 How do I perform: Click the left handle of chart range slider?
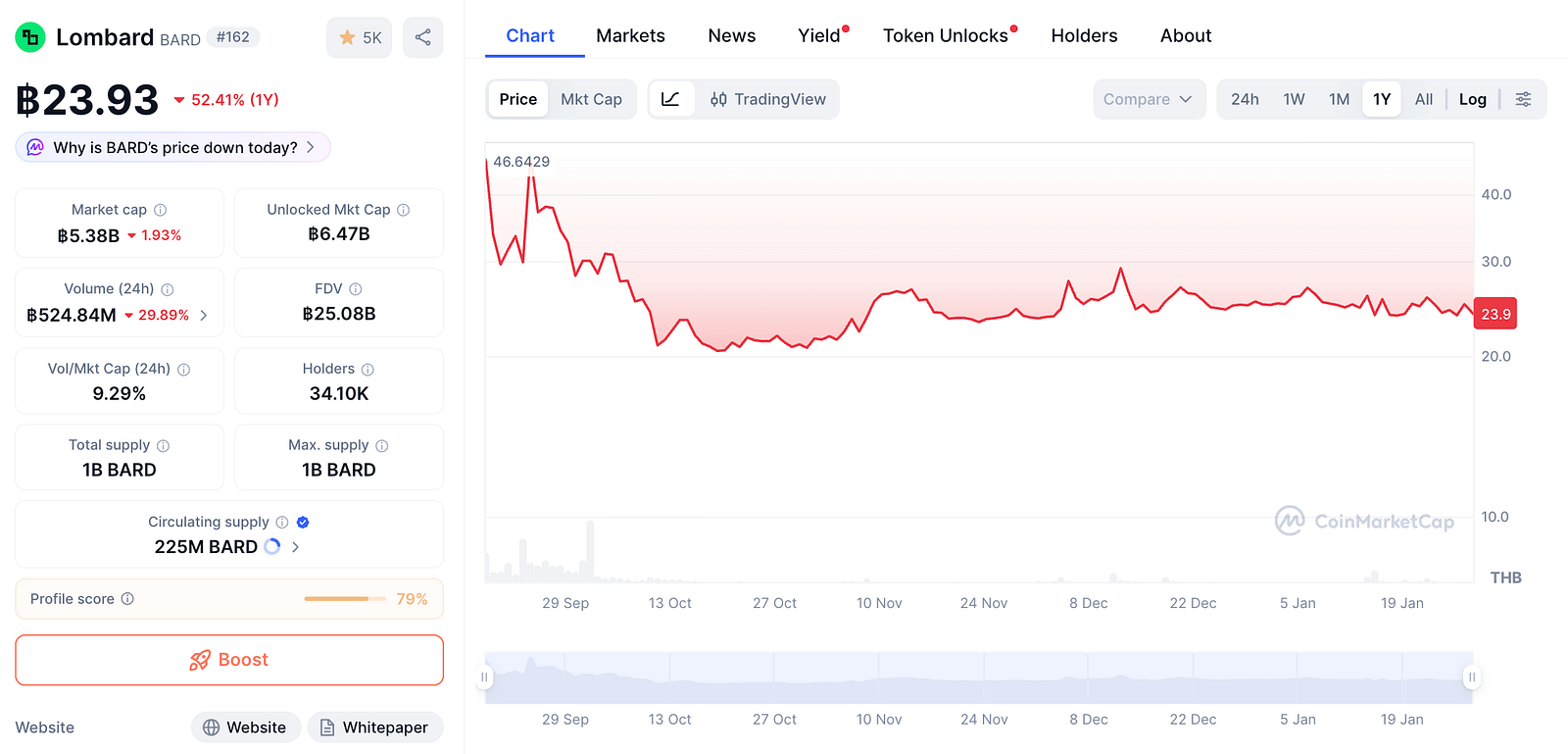tap(484, 678)
